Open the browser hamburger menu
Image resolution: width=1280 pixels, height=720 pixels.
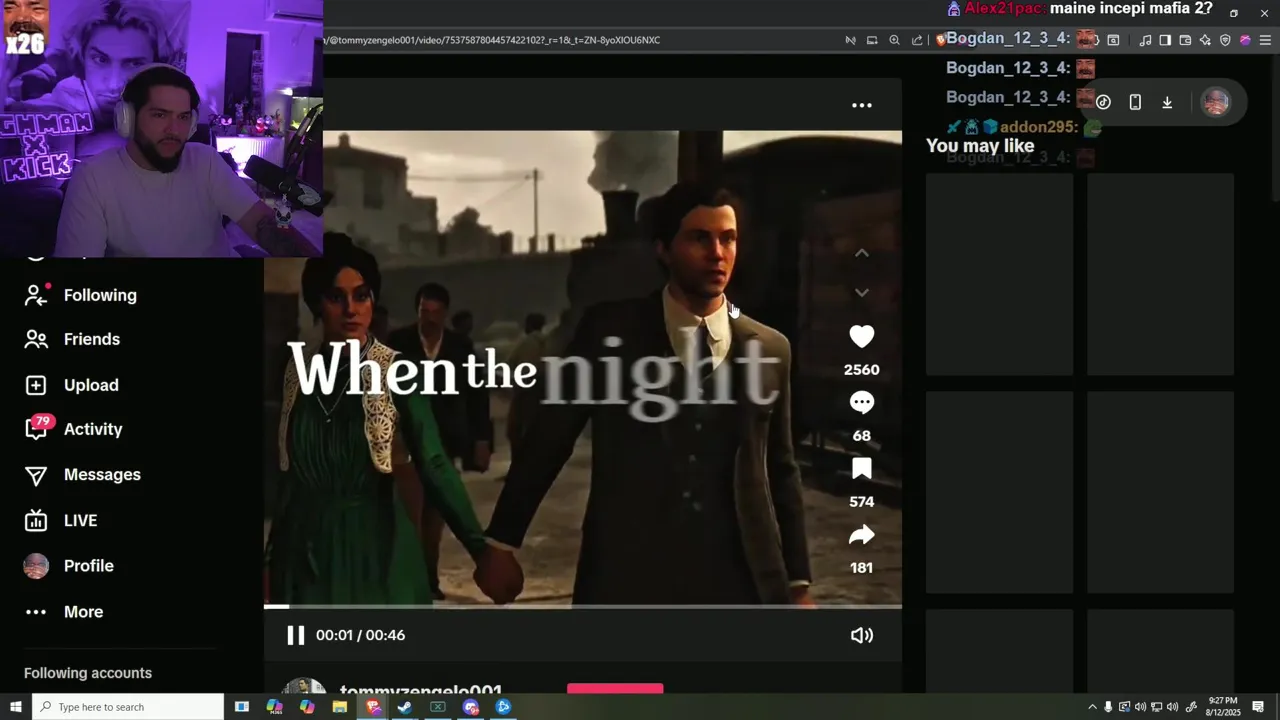[1265, 40]
